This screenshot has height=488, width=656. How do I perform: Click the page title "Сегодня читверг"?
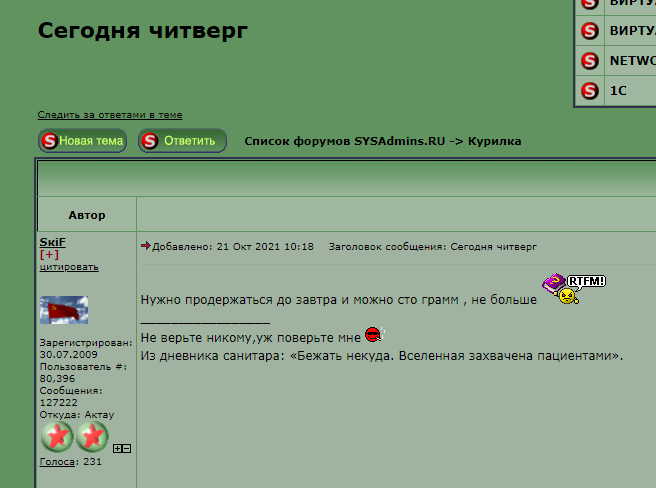coord(143,31)
